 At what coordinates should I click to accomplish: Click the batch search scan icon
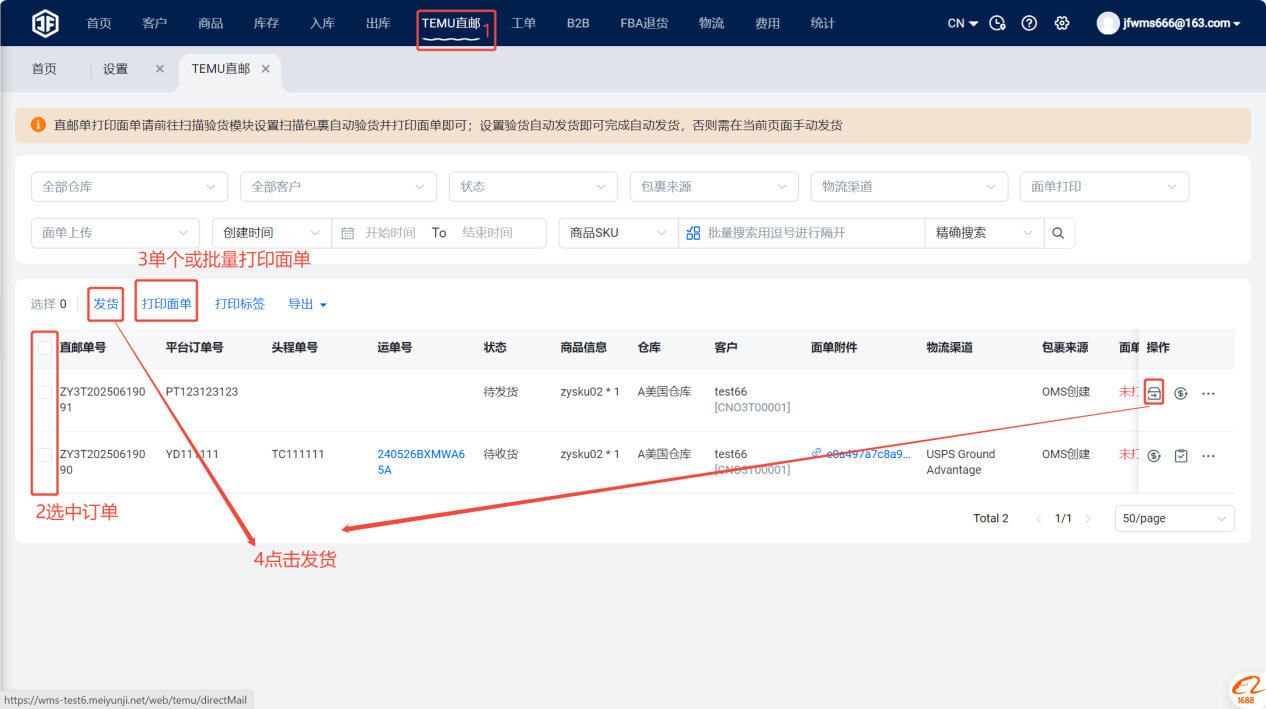coord(693,233)
